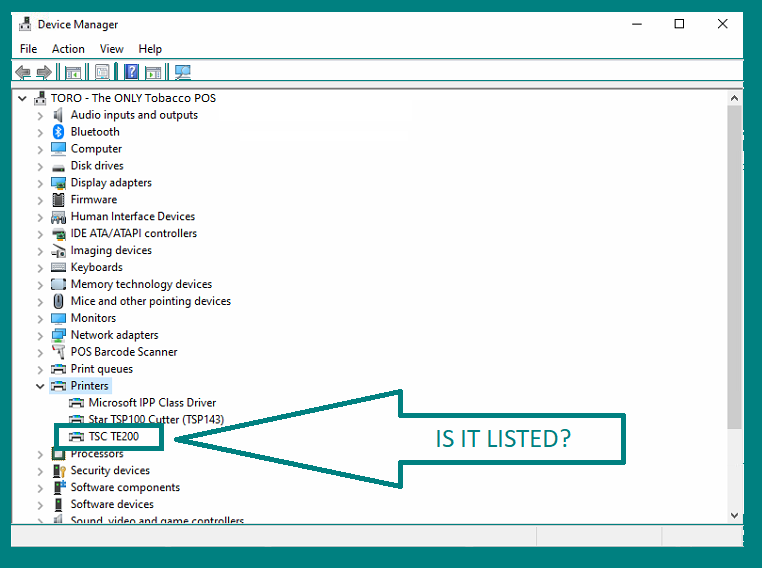The image size is (762, 568).
Task: Collapse the TORO root computer node
Action: (22, 99)
